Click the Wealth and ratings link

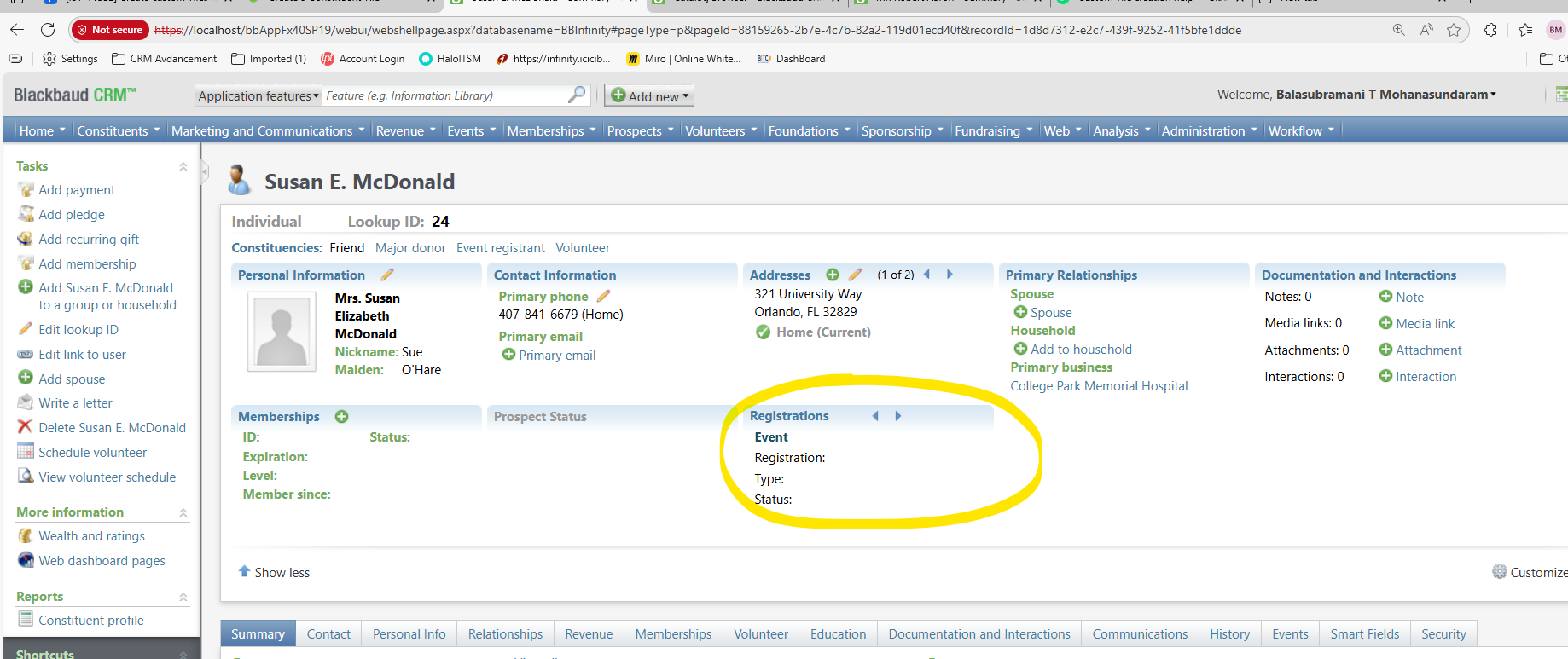coord(91,536)
